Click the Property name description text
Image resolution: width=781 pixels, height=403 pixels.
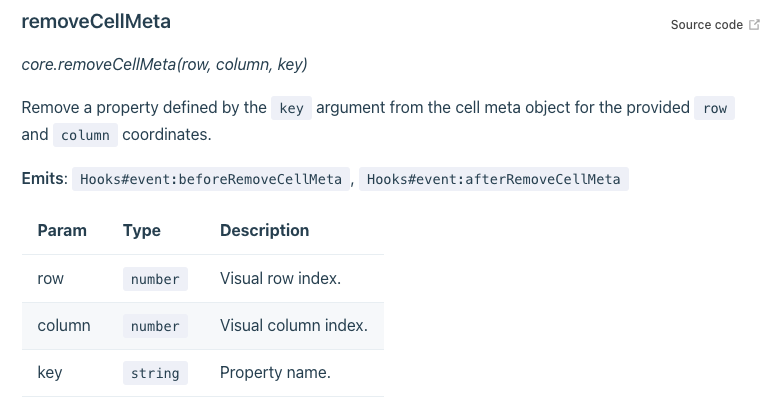(275, 373)
